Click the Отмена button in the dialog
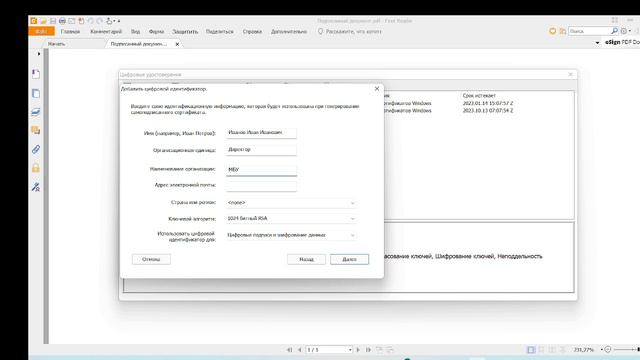This screenshot has width=640, height=360. (x=151, y=259)
